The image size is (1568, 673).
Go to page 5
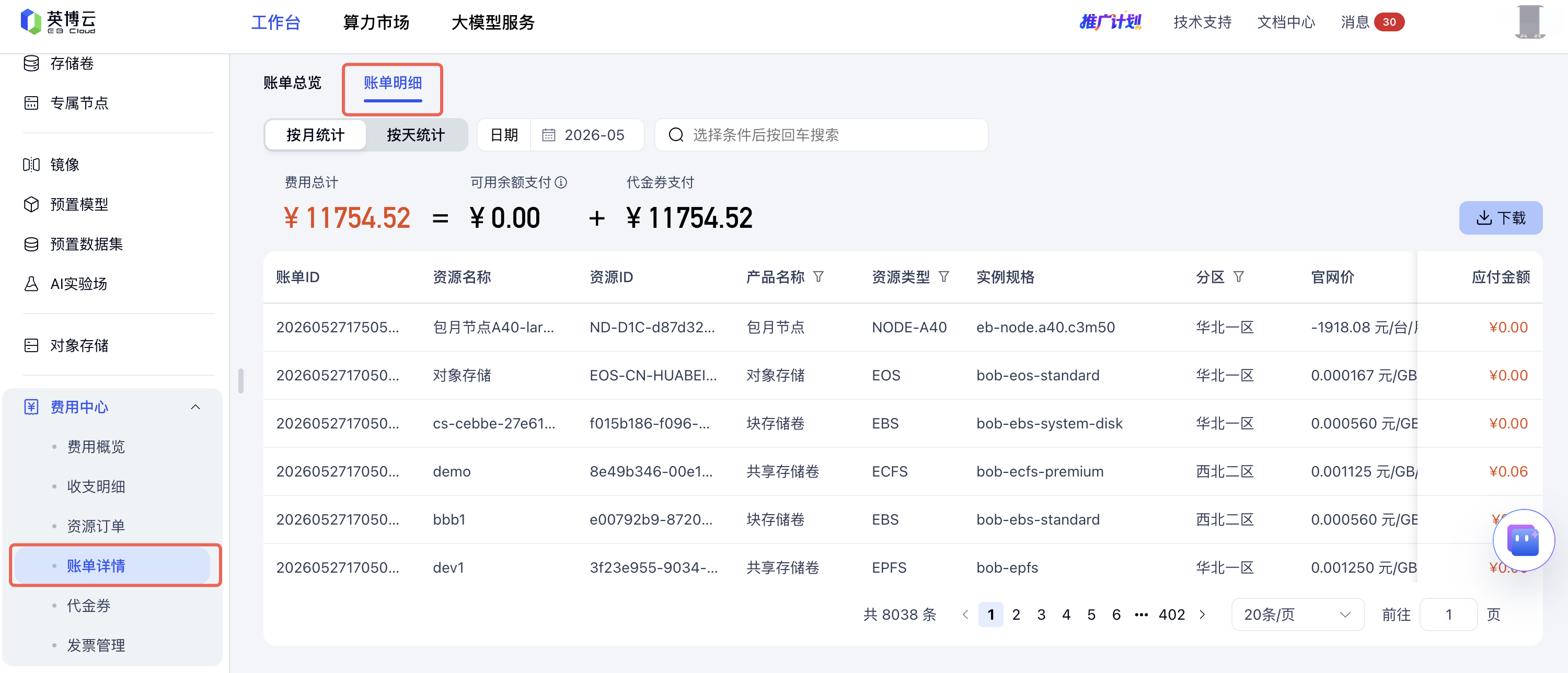(x=1091, y=614)
